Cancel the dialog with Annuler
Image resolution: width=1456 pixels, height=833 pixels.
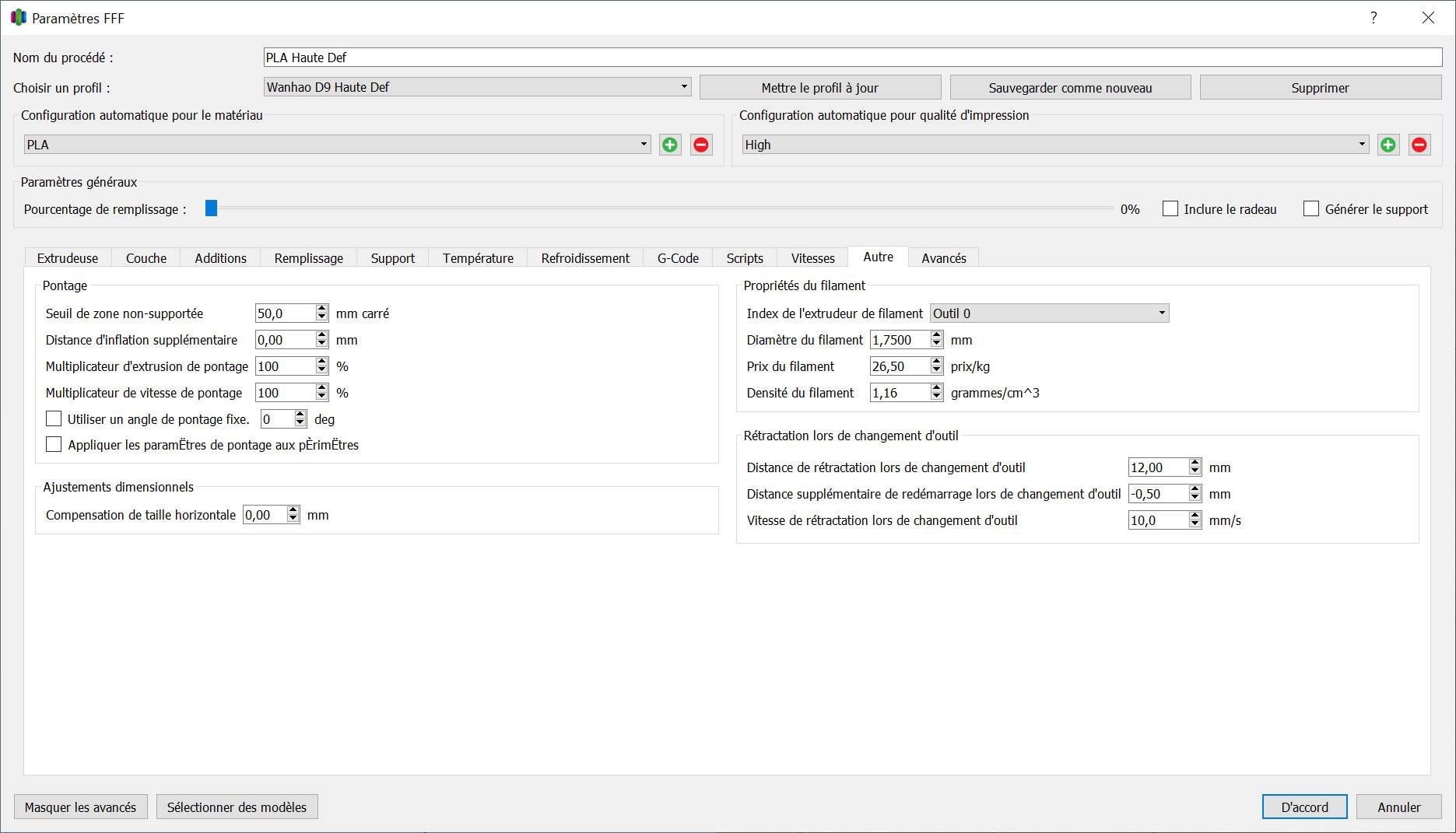tap(1399, 807)
